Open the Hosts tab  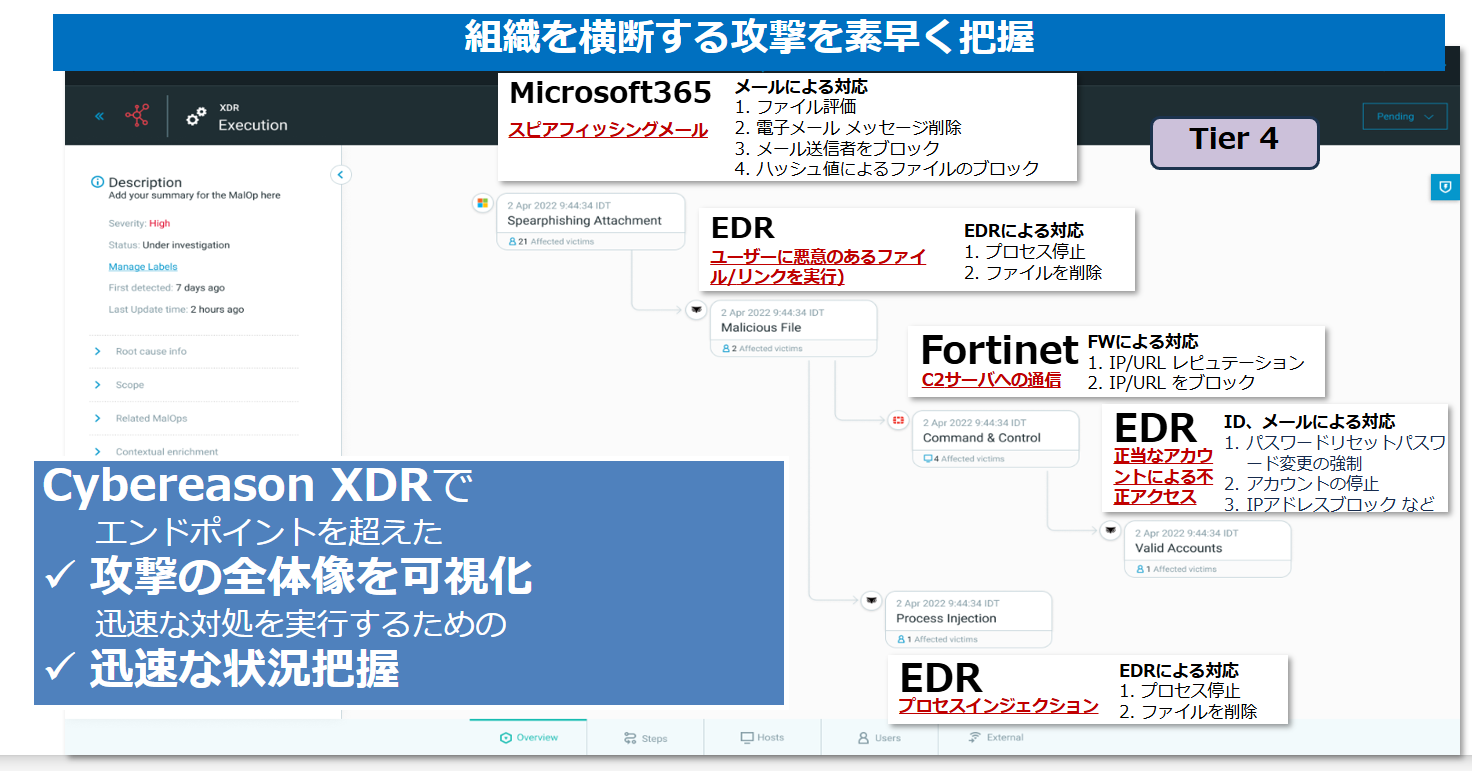[763, 738]
